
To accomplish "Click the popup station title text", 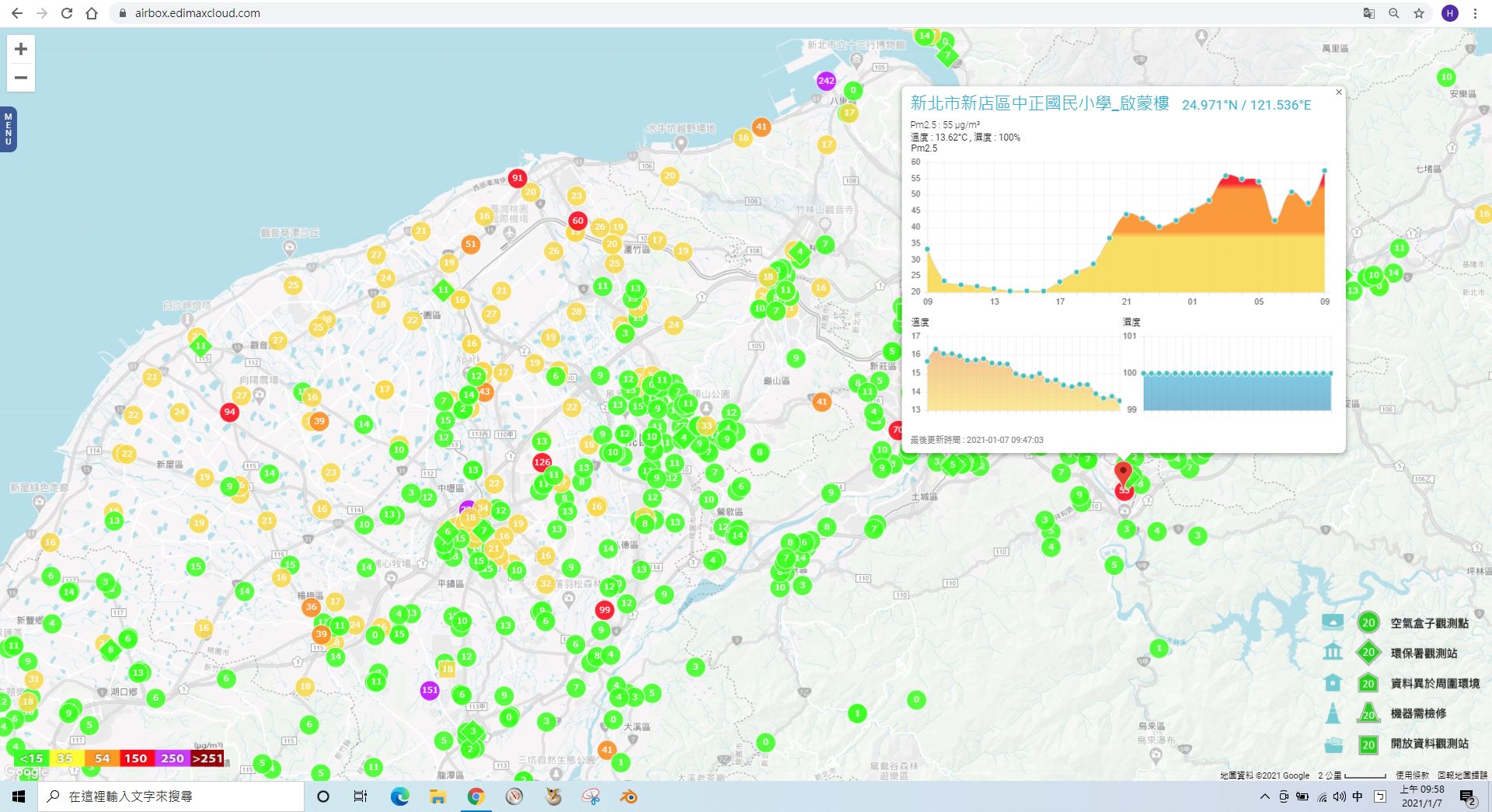I will (1040, 103).
